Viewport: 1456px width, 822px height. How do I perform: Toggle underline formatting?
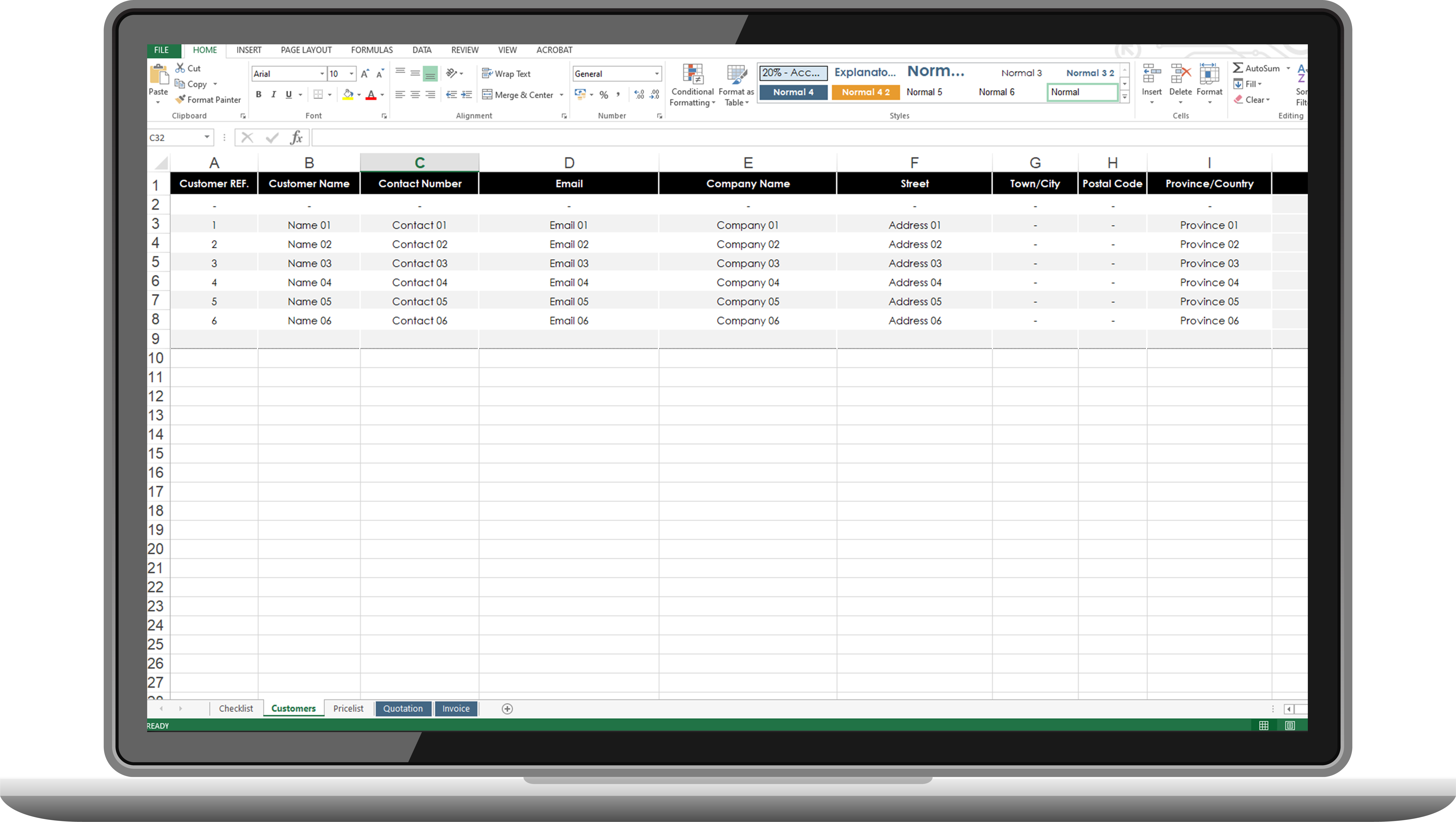tap(289, 94)
